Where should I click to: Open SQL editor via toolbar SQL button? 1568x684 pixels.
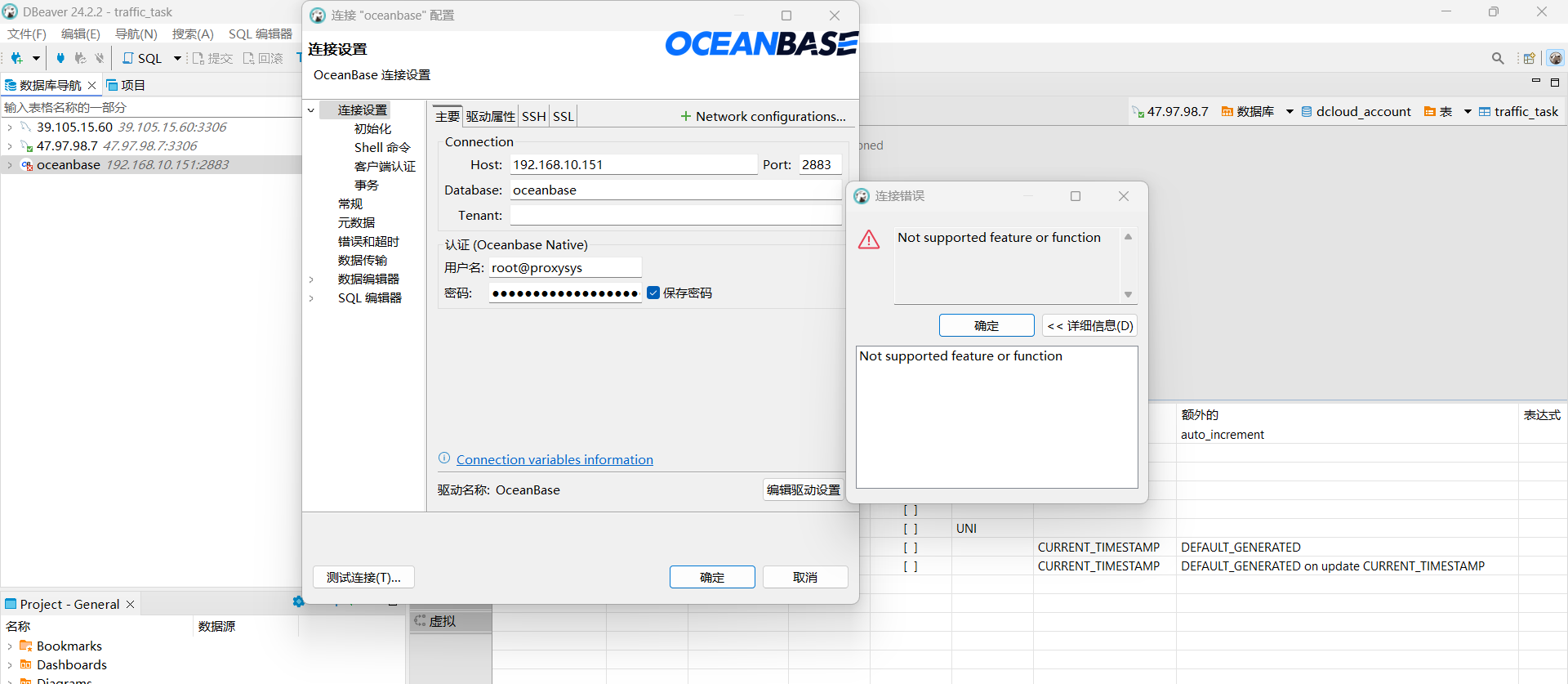pos(142,58)
